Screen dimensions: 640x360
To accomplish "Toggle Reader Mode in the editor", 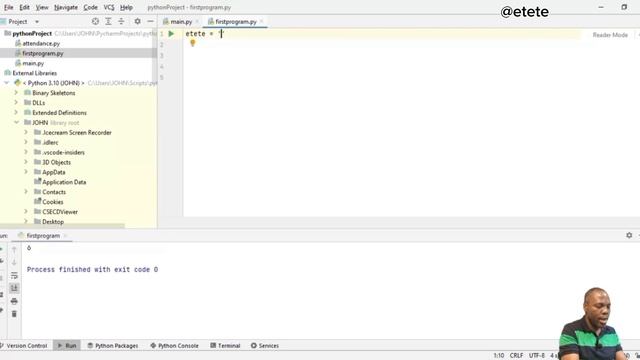I will point(610,35).
